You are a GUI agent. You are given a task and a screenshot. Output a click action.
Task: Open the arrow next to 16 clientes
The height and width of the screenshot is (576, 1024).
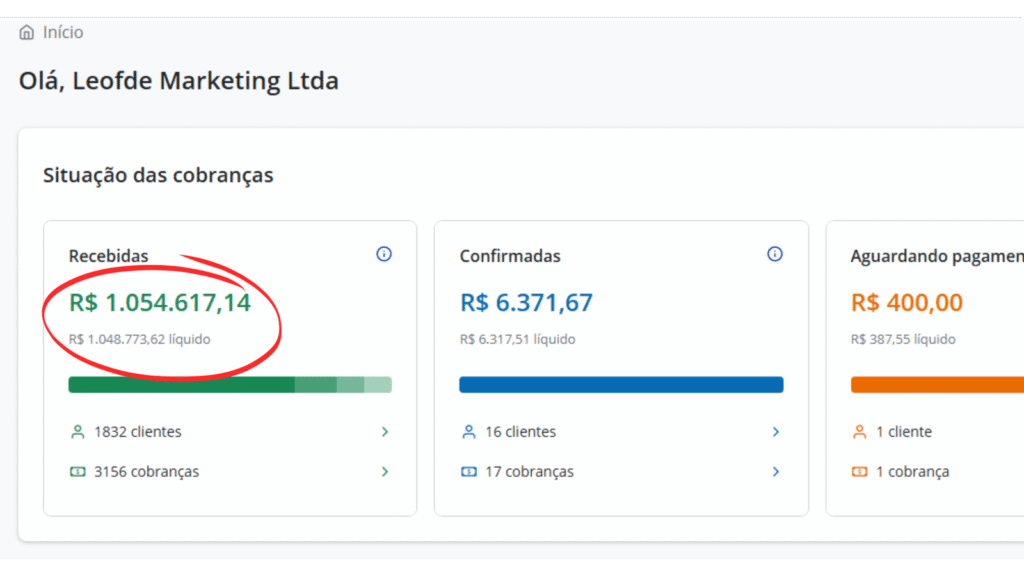[x=775, y=432]
